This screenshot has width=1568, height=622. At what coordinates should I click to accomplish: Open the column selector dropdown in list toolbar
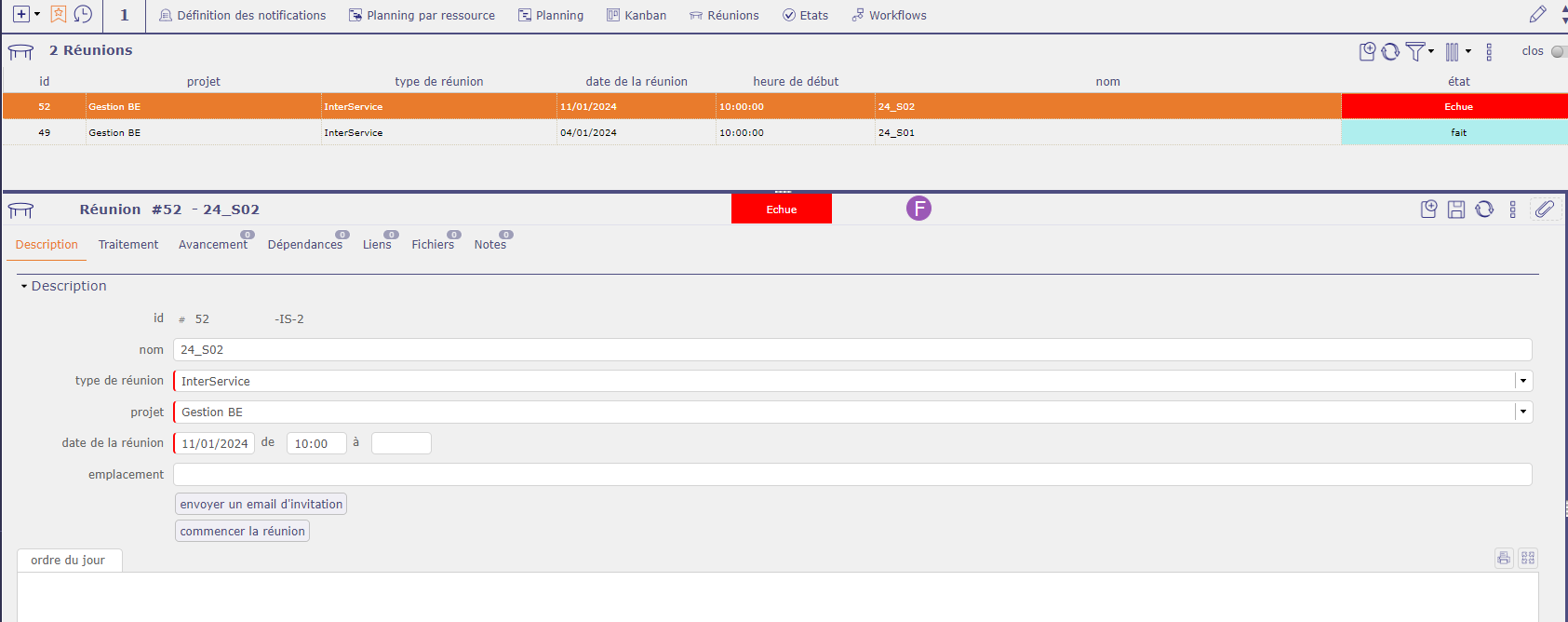click(x=1457, y=52)
